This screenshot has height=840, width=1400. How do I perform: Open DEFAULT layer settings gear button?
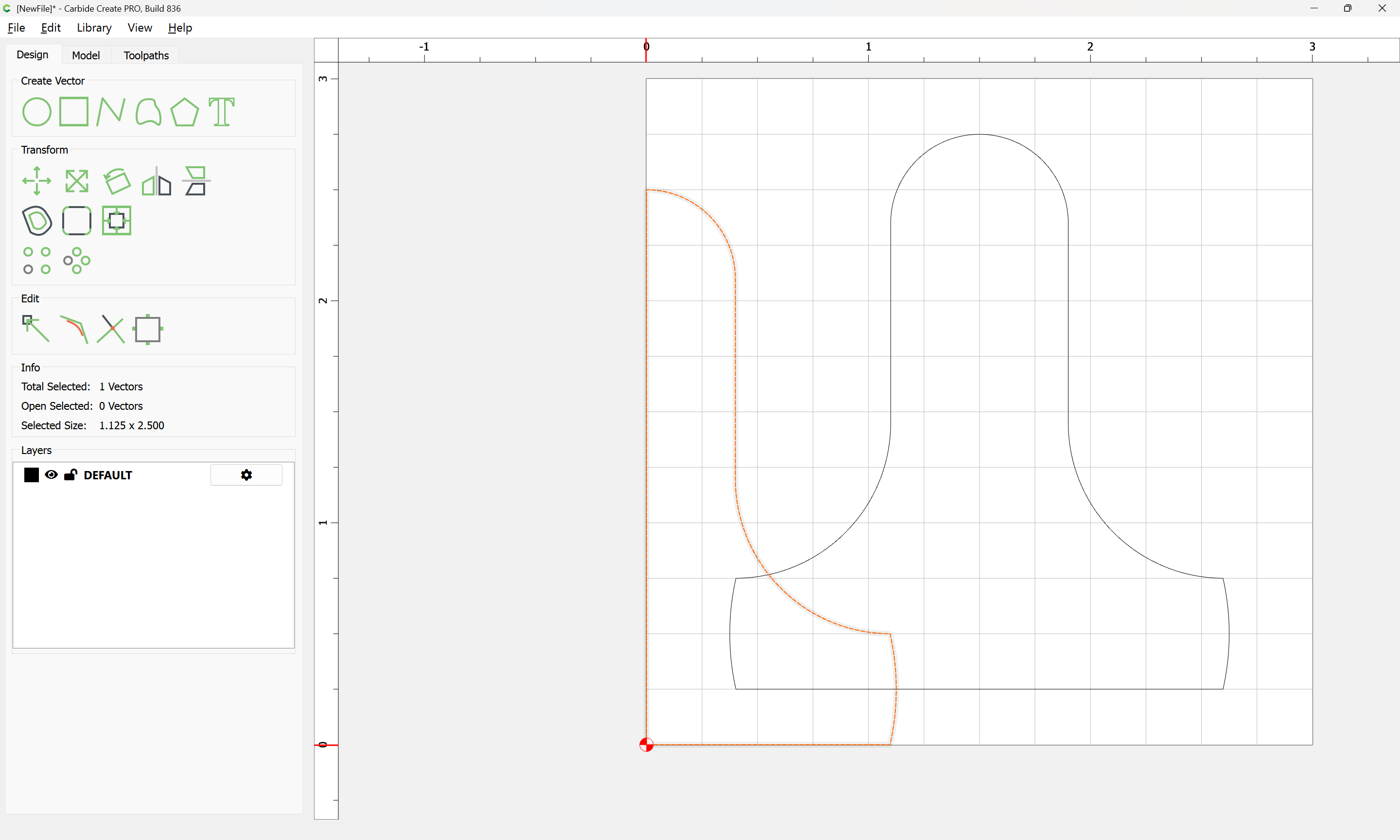click(246, 475)
